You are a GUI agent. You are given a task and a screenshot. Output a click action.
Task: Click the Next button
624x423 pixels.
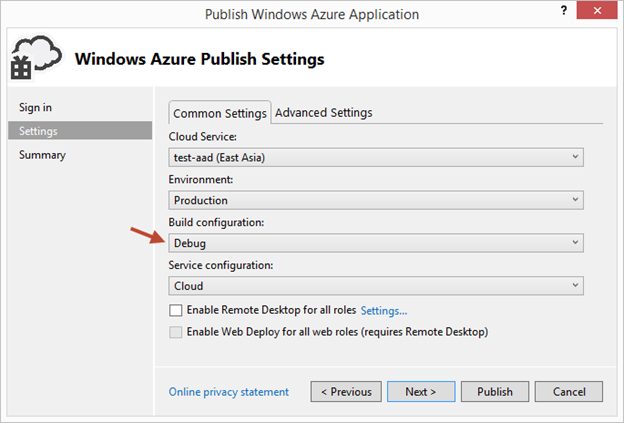tap(421, 392)
